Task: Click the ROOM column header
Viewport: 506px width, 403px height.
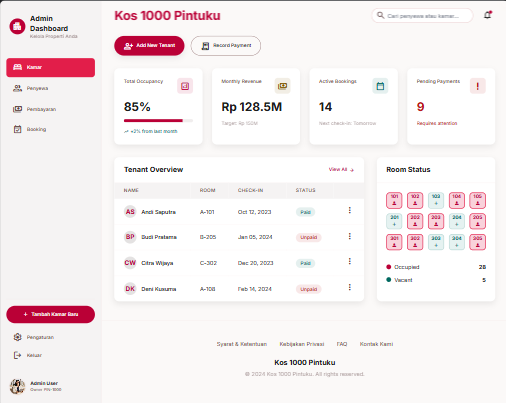Action: 207,190
